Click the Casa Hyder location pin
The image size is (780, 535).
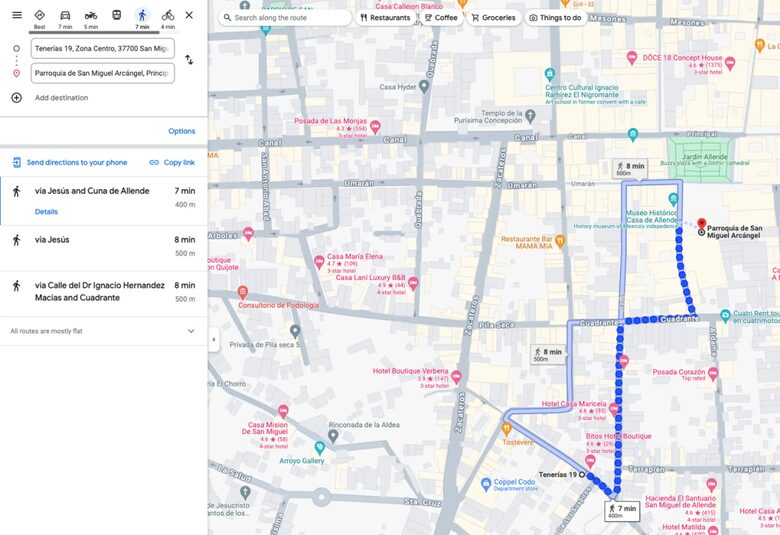(424, 86)
